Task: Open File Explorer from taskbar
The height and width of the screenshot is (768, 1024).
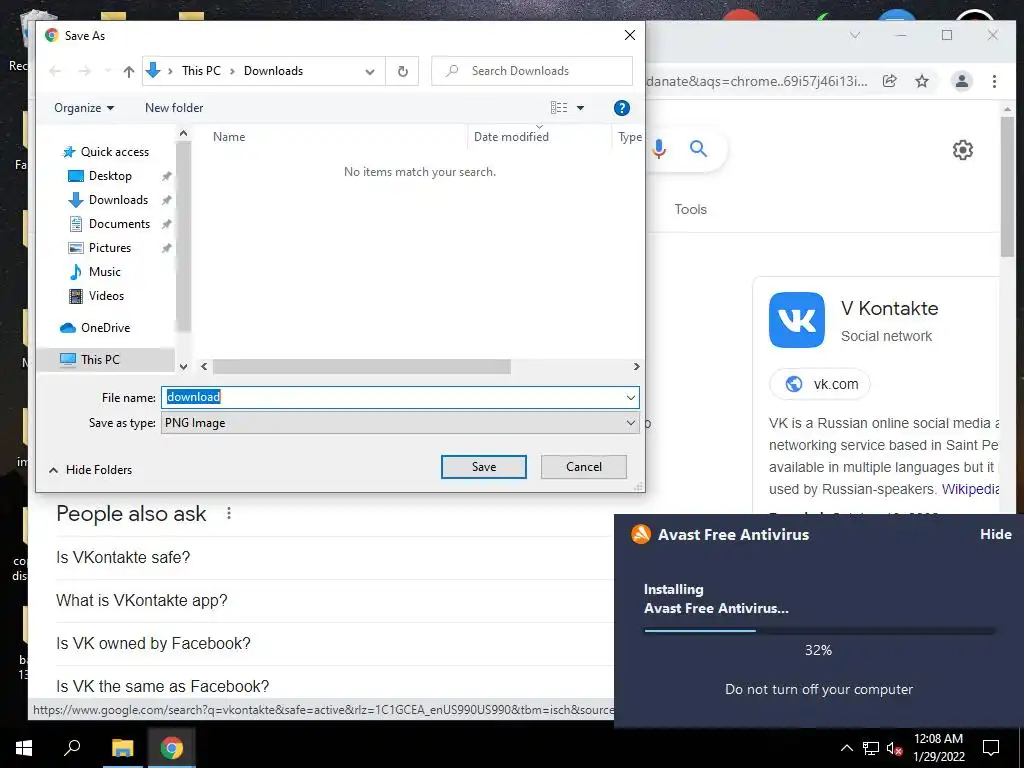Action: (x=122, y=748)
